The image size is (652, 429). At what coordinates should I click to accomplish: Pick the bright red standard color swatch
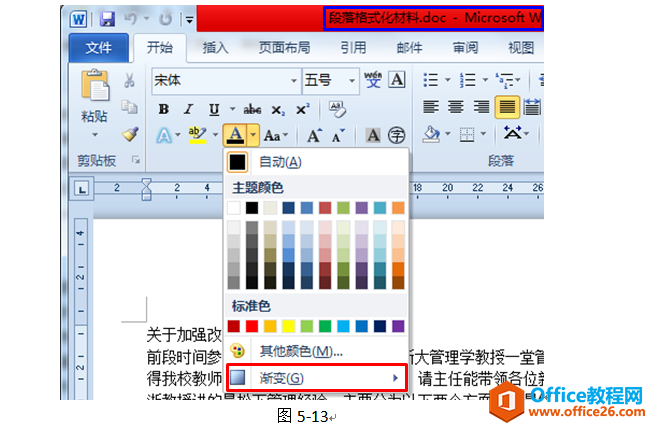(x=252, y=326)
